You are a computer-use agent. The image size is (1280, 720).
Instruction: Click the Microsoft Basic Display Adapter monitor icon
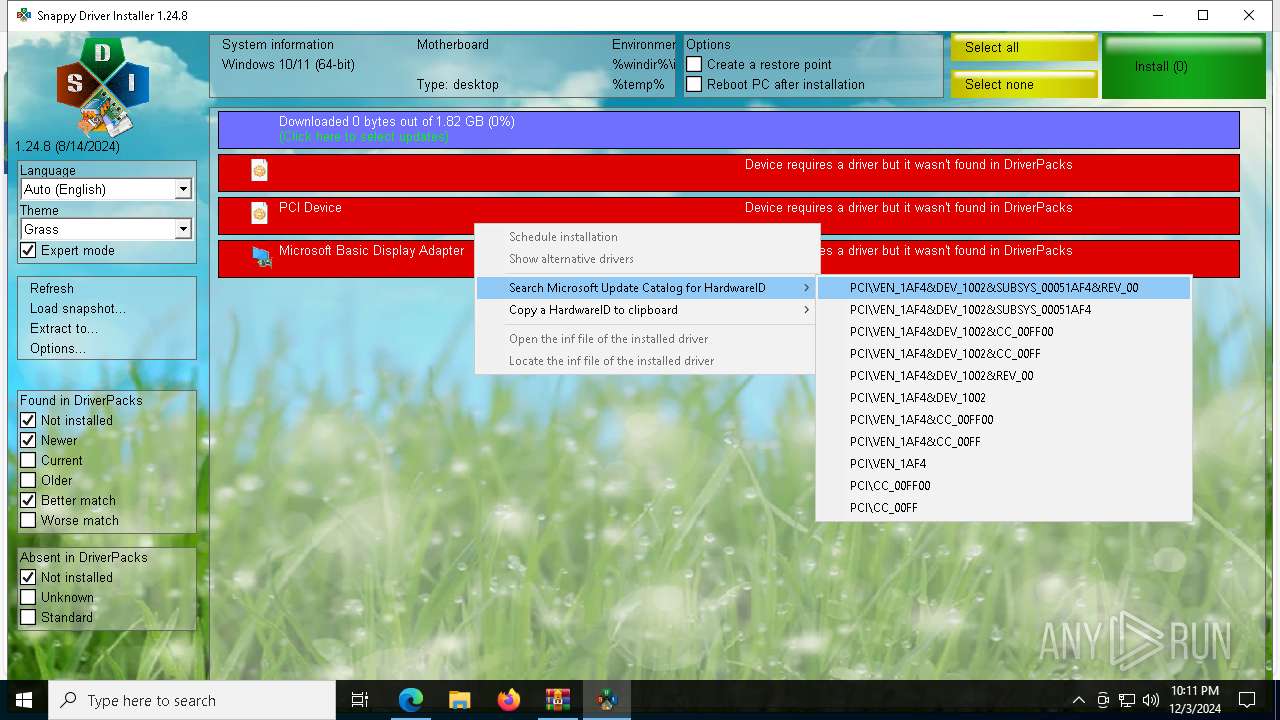point(262,257)
